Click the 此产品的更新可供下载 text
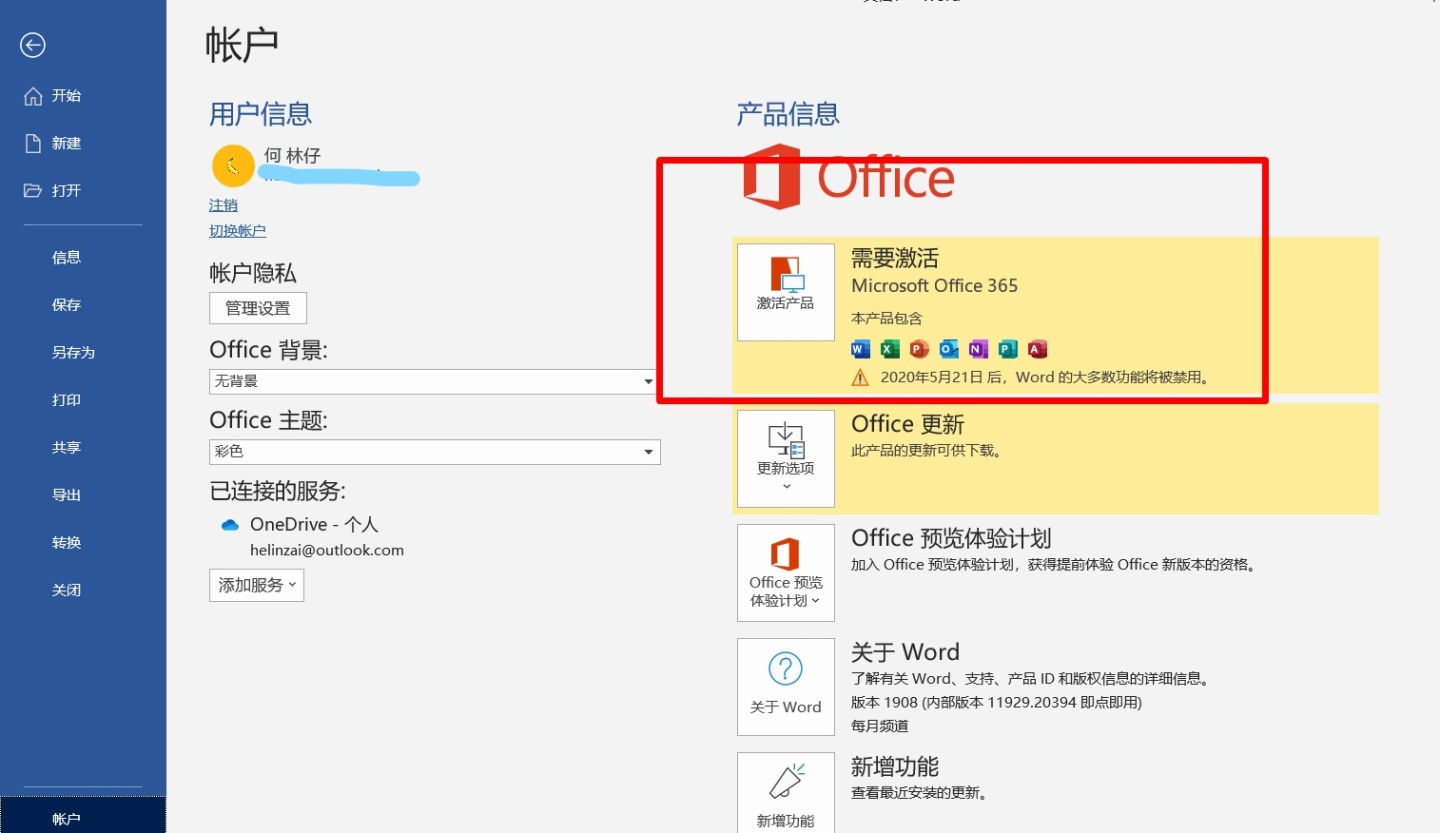 pyautogui.click(x=926, y=451)
